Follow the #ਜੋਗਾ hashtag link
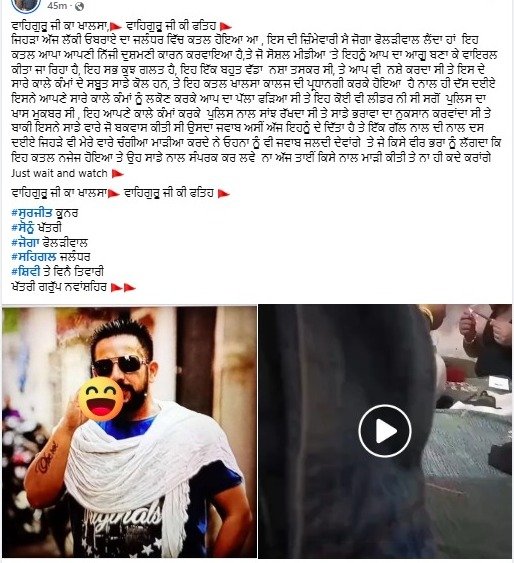This screenshot has width=514, height=563. pos(25,243)
